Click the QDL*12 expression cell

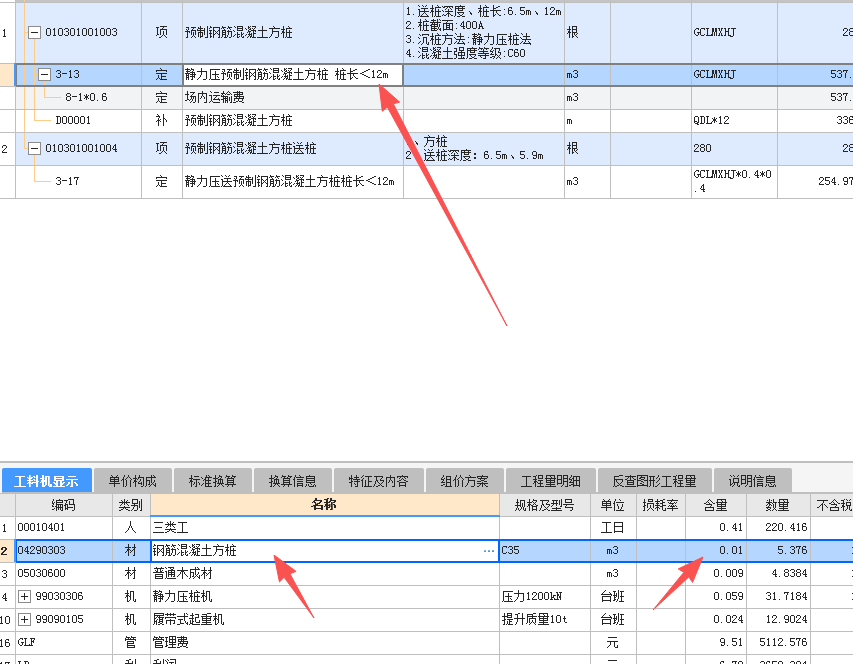[x=734, y=120]
